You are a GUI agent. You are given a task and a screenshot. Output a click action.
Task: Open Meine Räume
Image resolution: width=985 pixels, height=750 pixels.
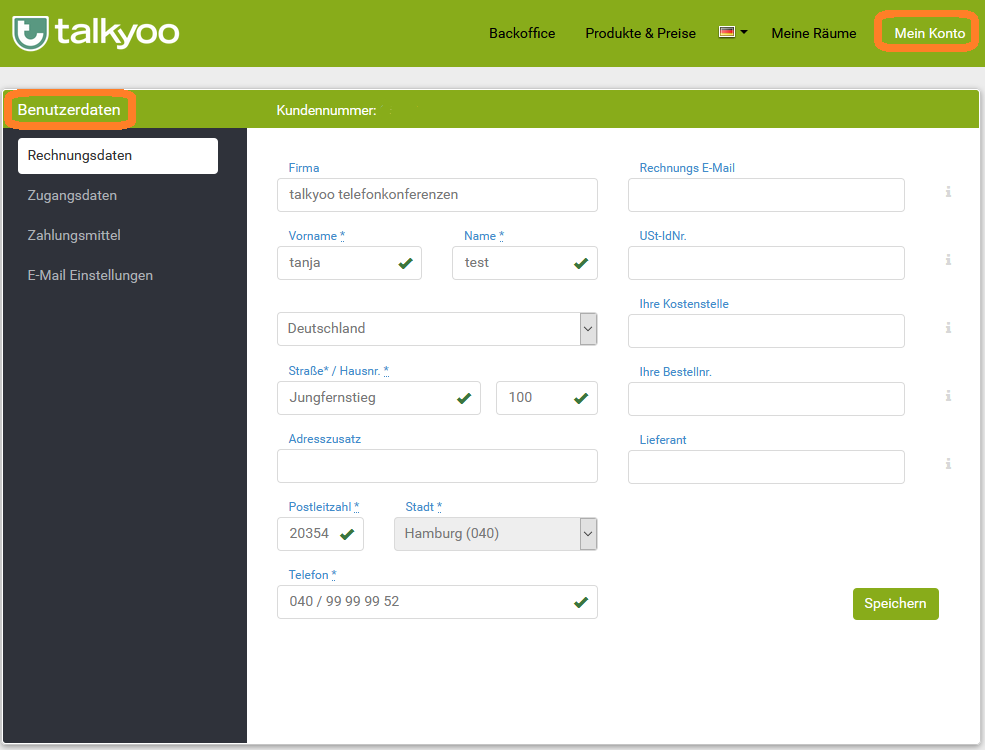(814, 33)
